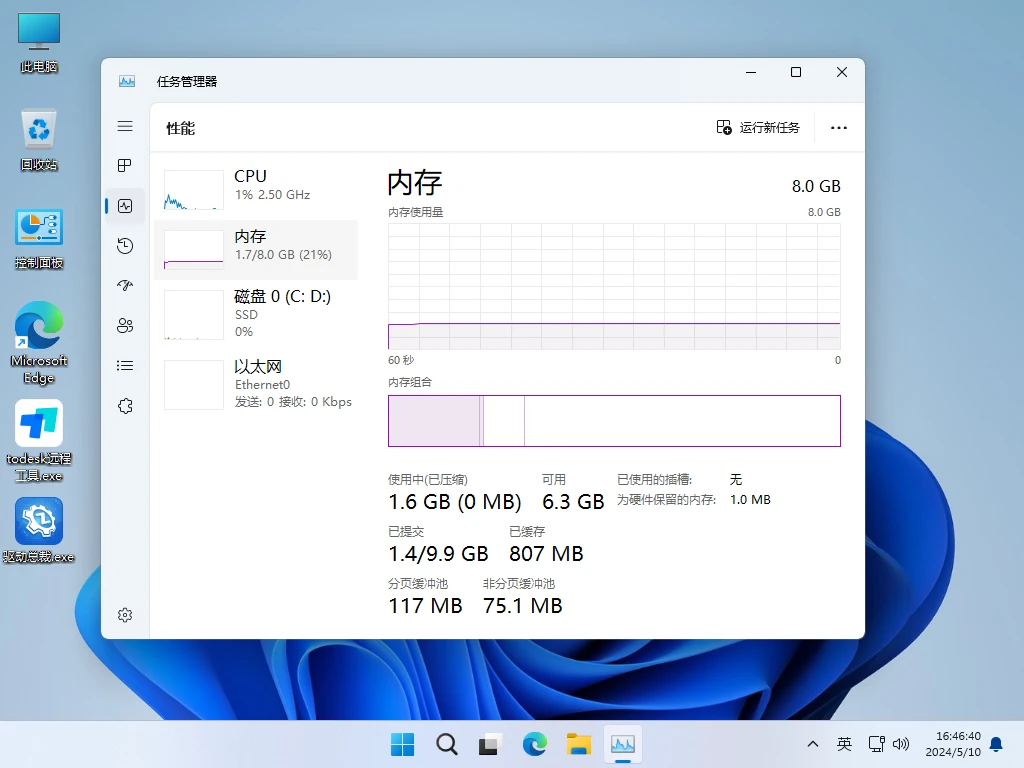Click the Ethernet mini graph thumbnail
Viewport: 1024px width, 768px height.
point(193,385)
